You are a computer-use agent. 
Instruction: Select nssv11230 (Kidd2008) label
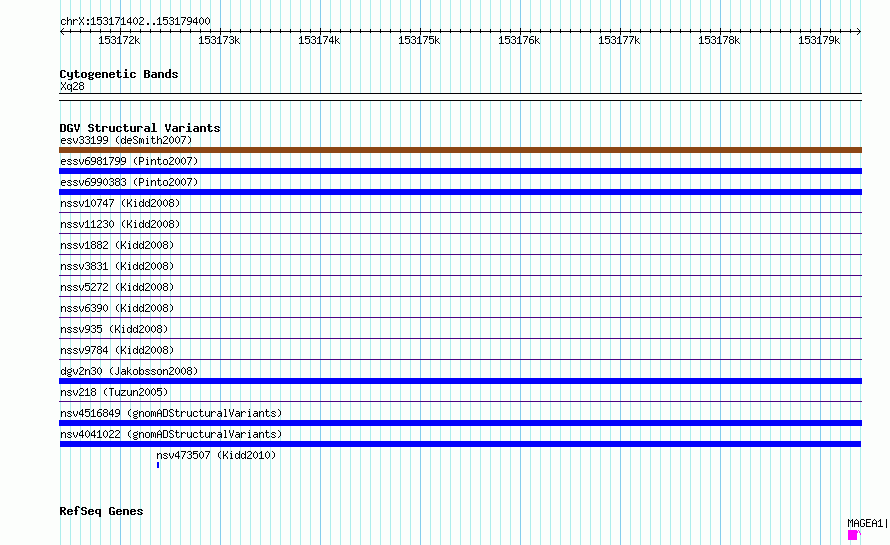[x=120, y=224]
